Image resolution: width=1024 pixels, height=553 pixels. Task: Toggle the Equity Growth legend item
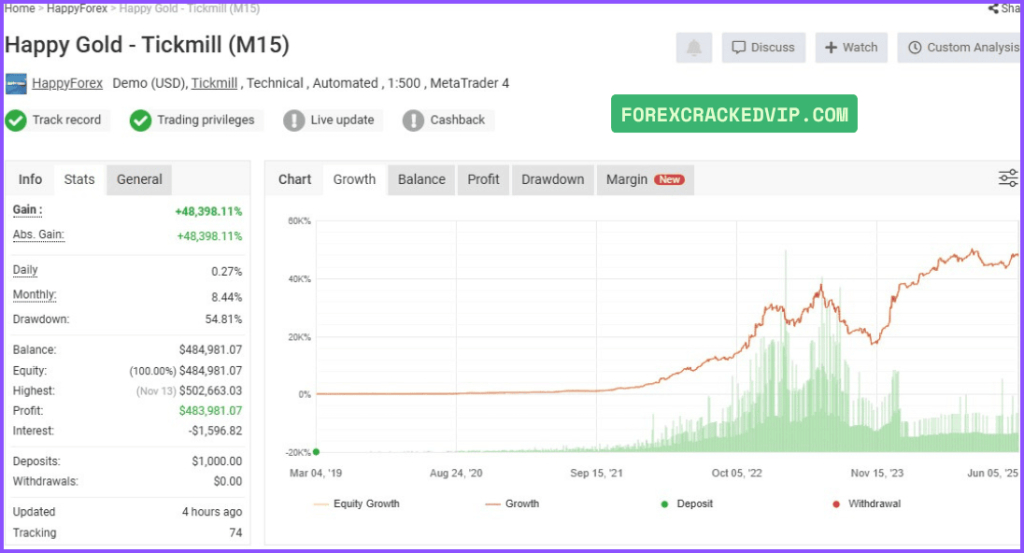click(x=357, y=504)
